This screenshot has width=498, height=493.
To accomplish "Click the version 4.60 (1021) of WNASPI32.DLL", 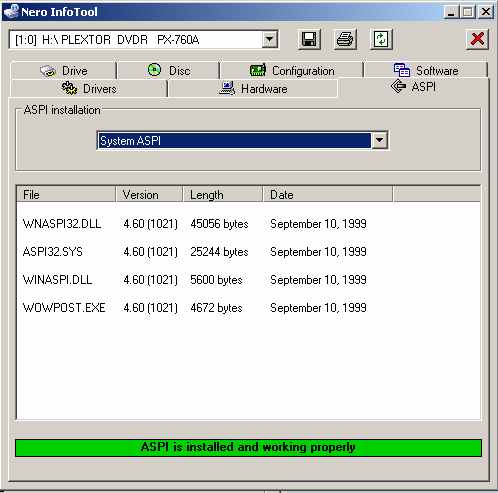I will 150,224.
